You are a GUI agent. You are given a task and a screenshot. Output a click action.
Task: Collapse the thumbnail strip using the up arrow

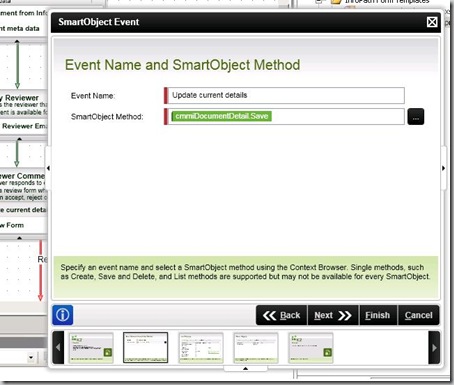(x=245, y=369)
